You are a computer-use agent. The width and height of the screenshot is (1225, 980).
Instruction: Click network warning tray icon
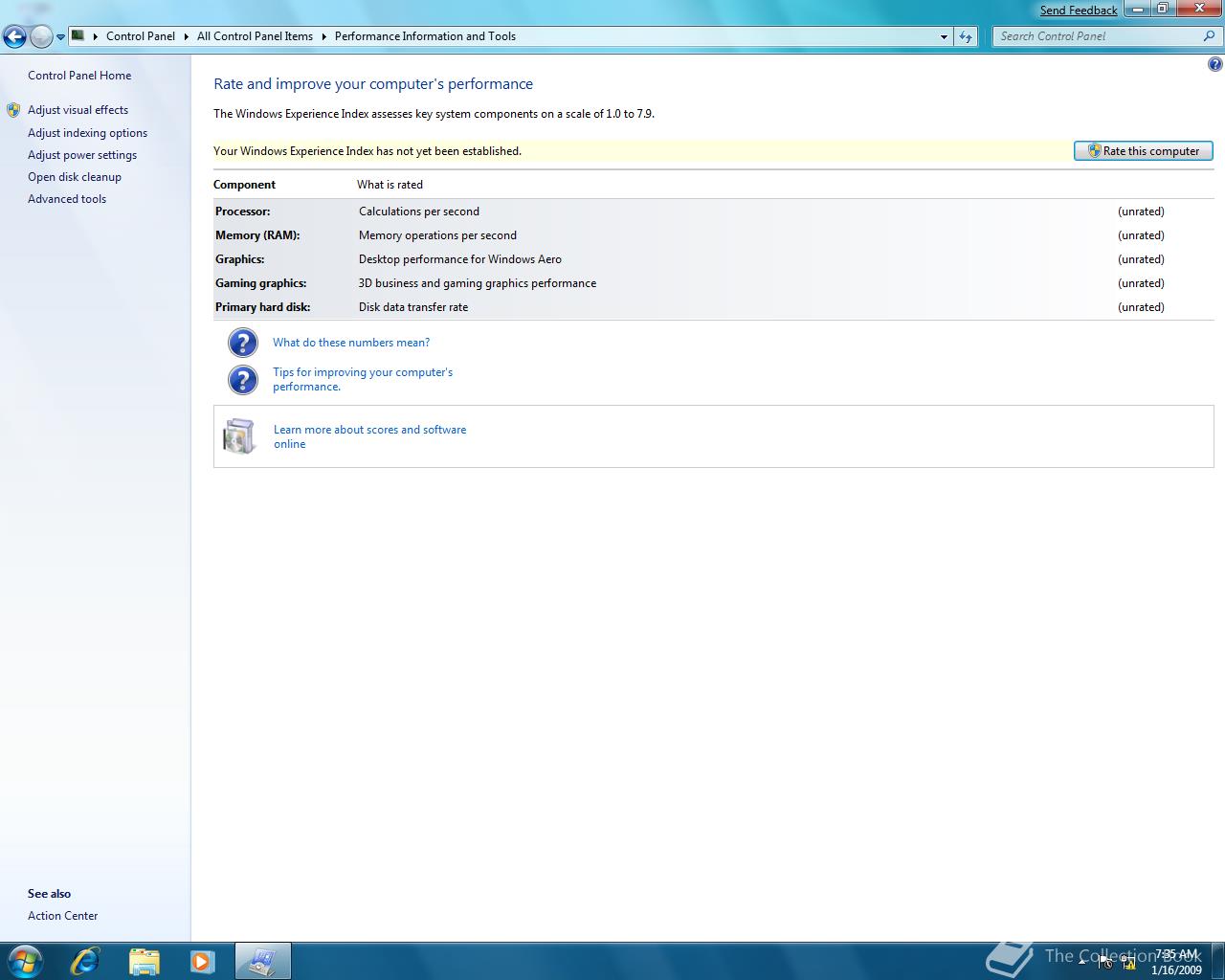1128,963
